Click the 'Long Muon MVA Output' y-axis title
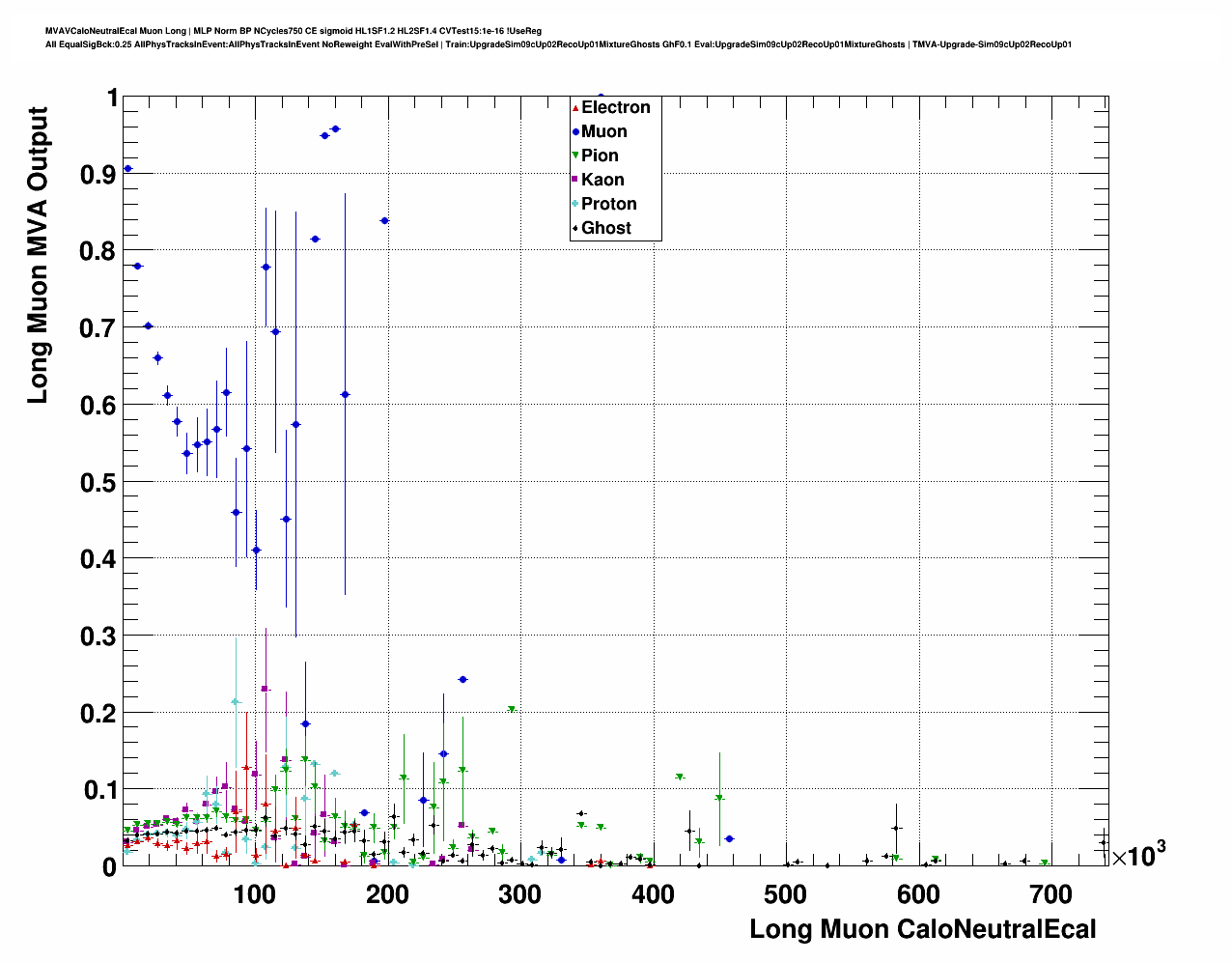 tap(38, 255)
